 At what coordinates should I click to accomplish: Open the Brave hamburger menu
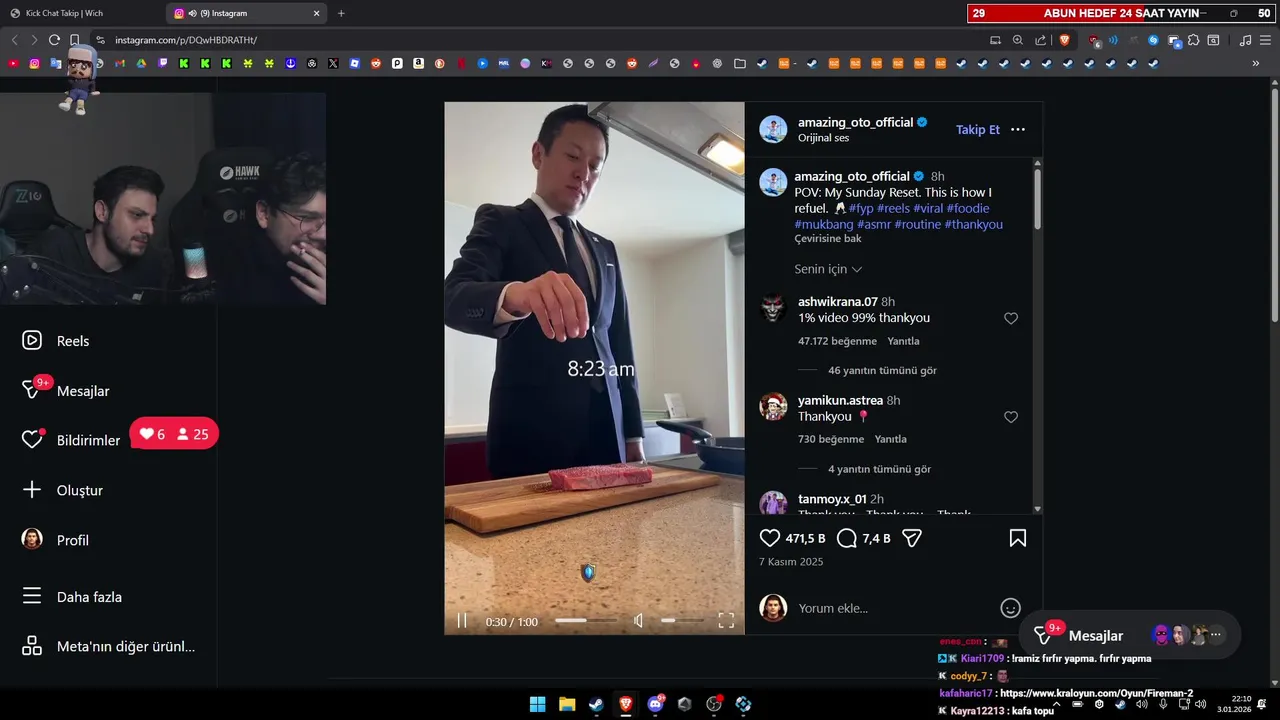pyautogui.click(x=1265, y=40)
